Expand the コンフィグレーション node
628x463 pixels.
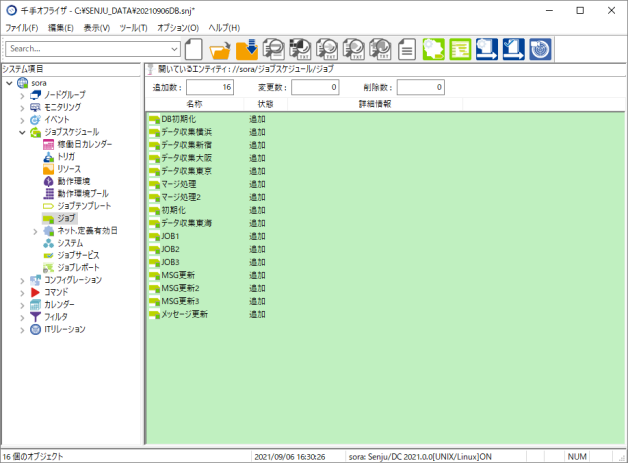click(22, 280)
